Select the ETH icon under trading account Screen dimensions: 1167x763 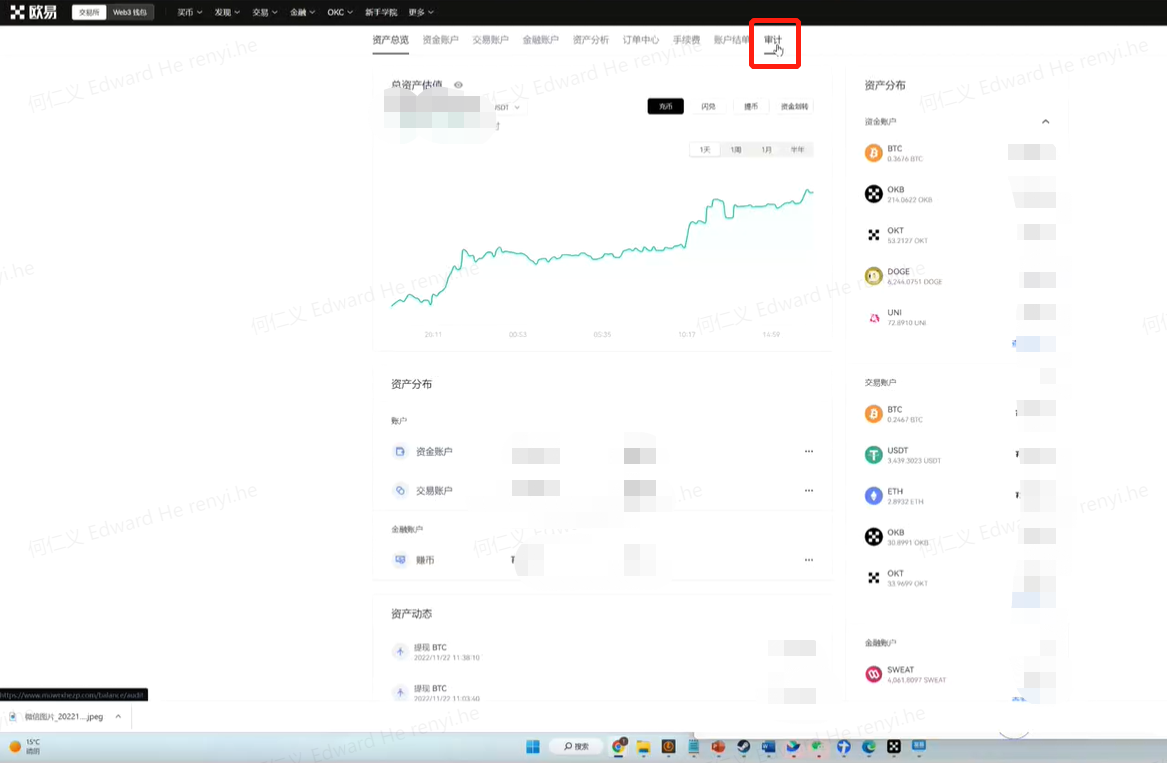(873, 495)
